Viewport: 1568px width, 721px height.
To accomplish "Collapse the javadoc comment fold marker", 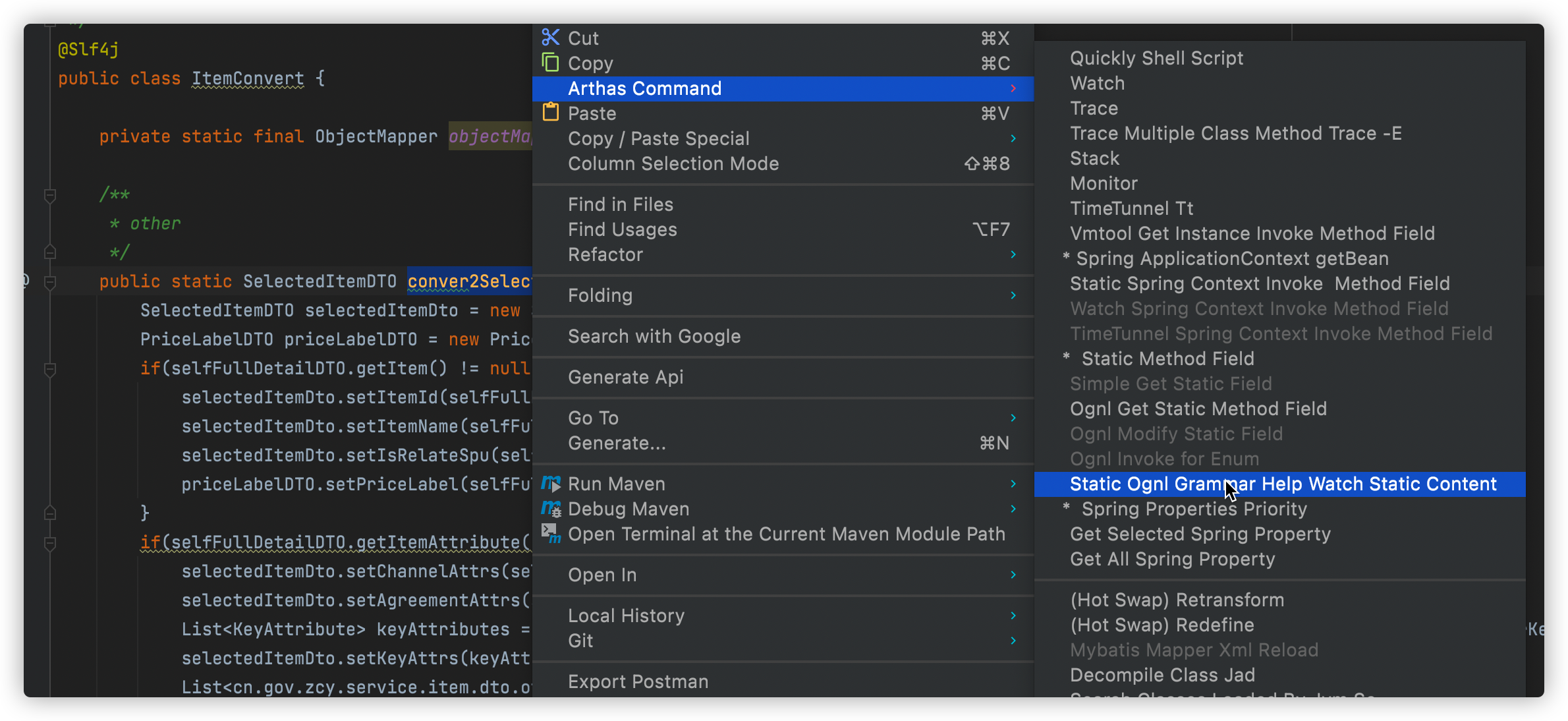I will (49, 195).
